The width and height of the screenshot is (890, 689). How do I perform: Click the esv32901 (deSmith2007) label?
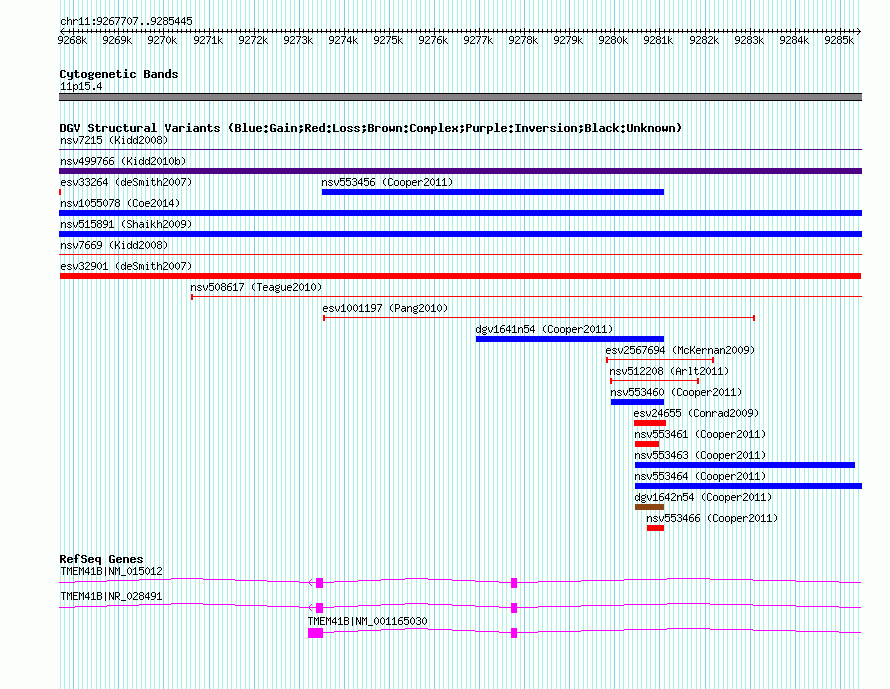[126, 266]
